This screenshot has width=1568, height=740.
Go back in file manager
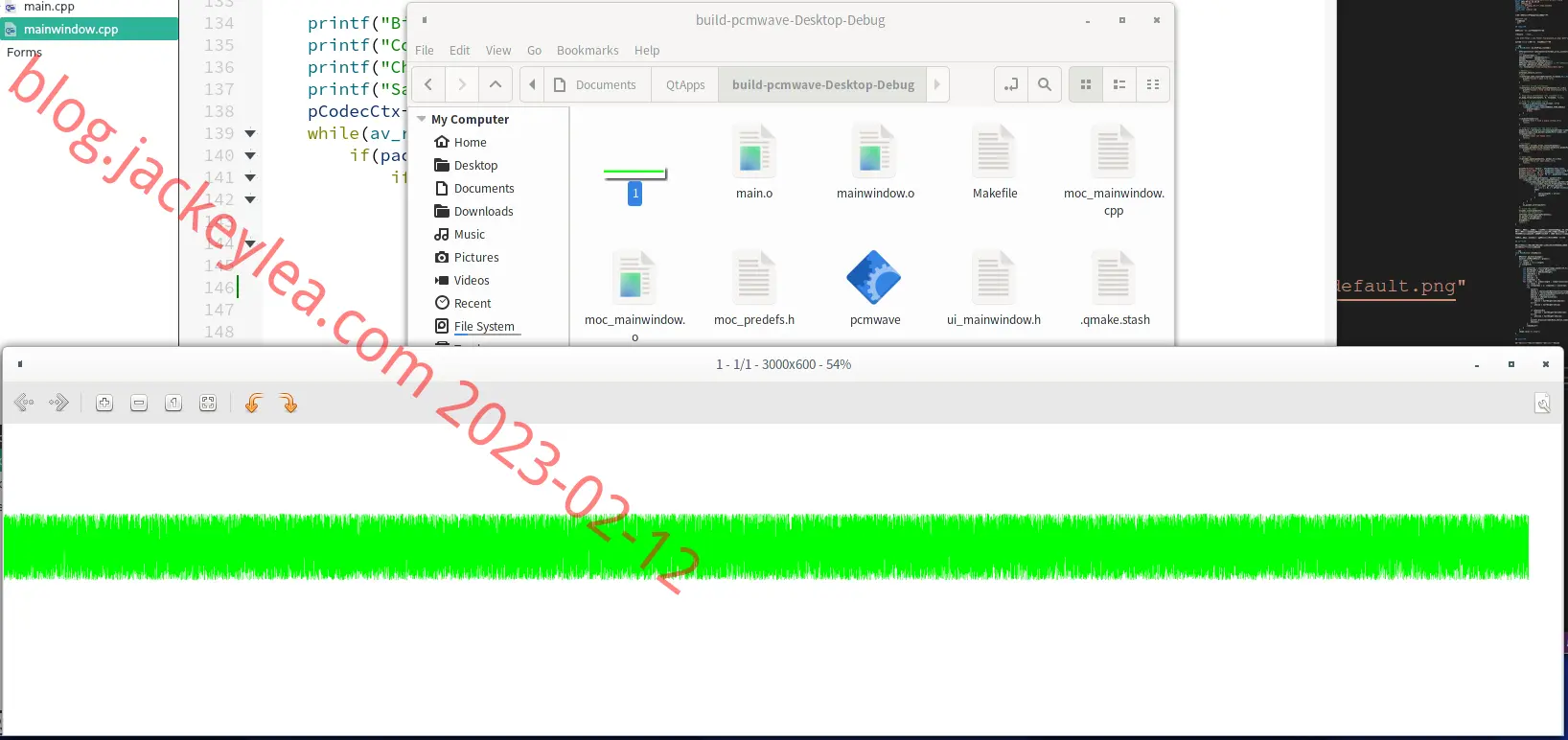[x=428, y=84]
